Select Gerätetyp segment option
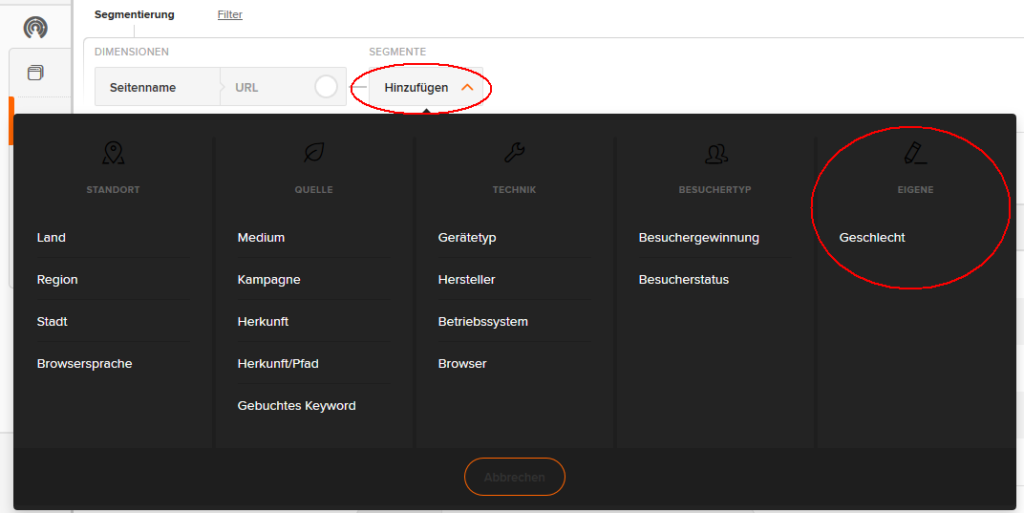Screen dimensions: 1024x513 [467, 238]
